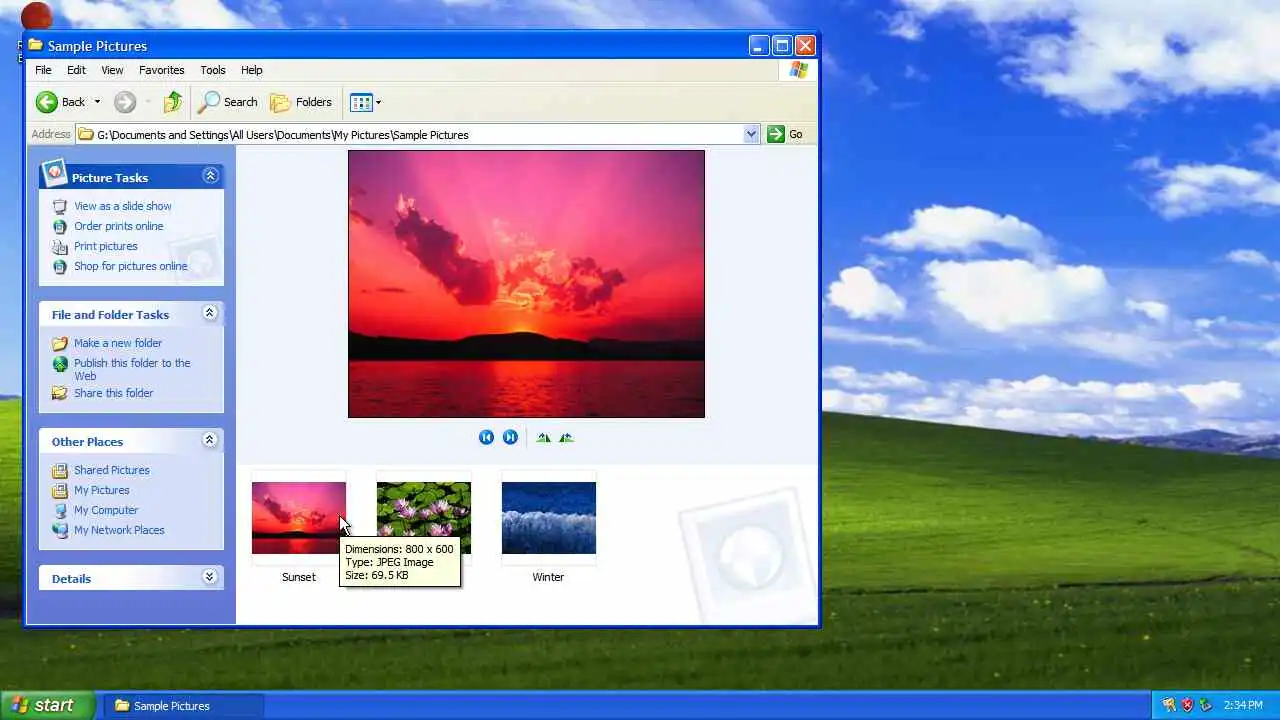Viewport: 1280px width, 720px height.
Task: Open the Views dropdown arrow
Action: (x=378, y=102)
